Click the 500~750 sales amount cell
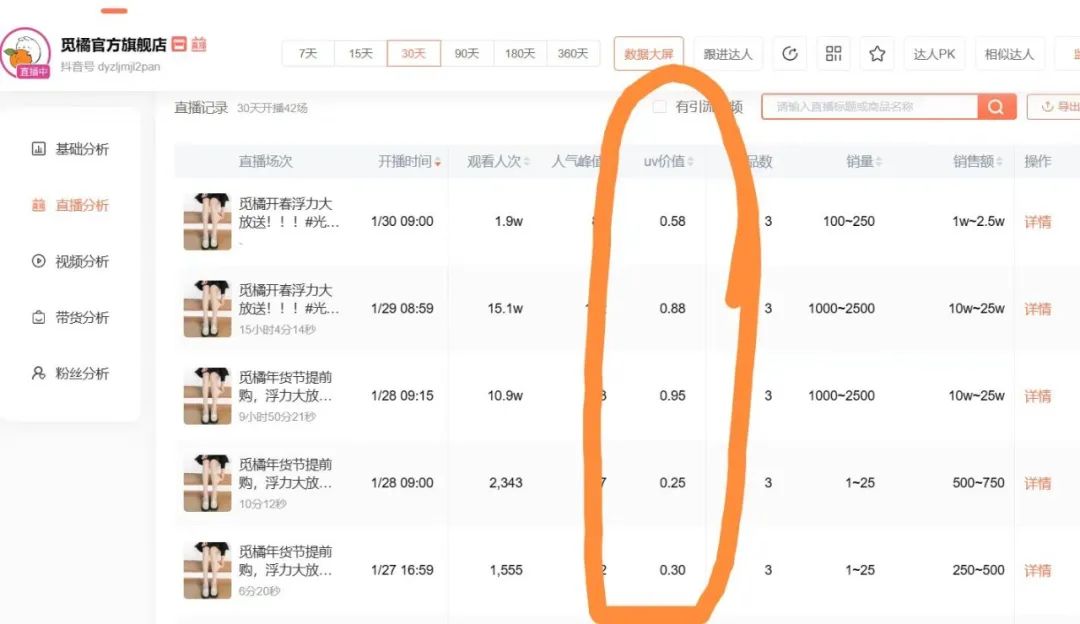Screen dimensions: 1080x624 click(x=978, y=483)
